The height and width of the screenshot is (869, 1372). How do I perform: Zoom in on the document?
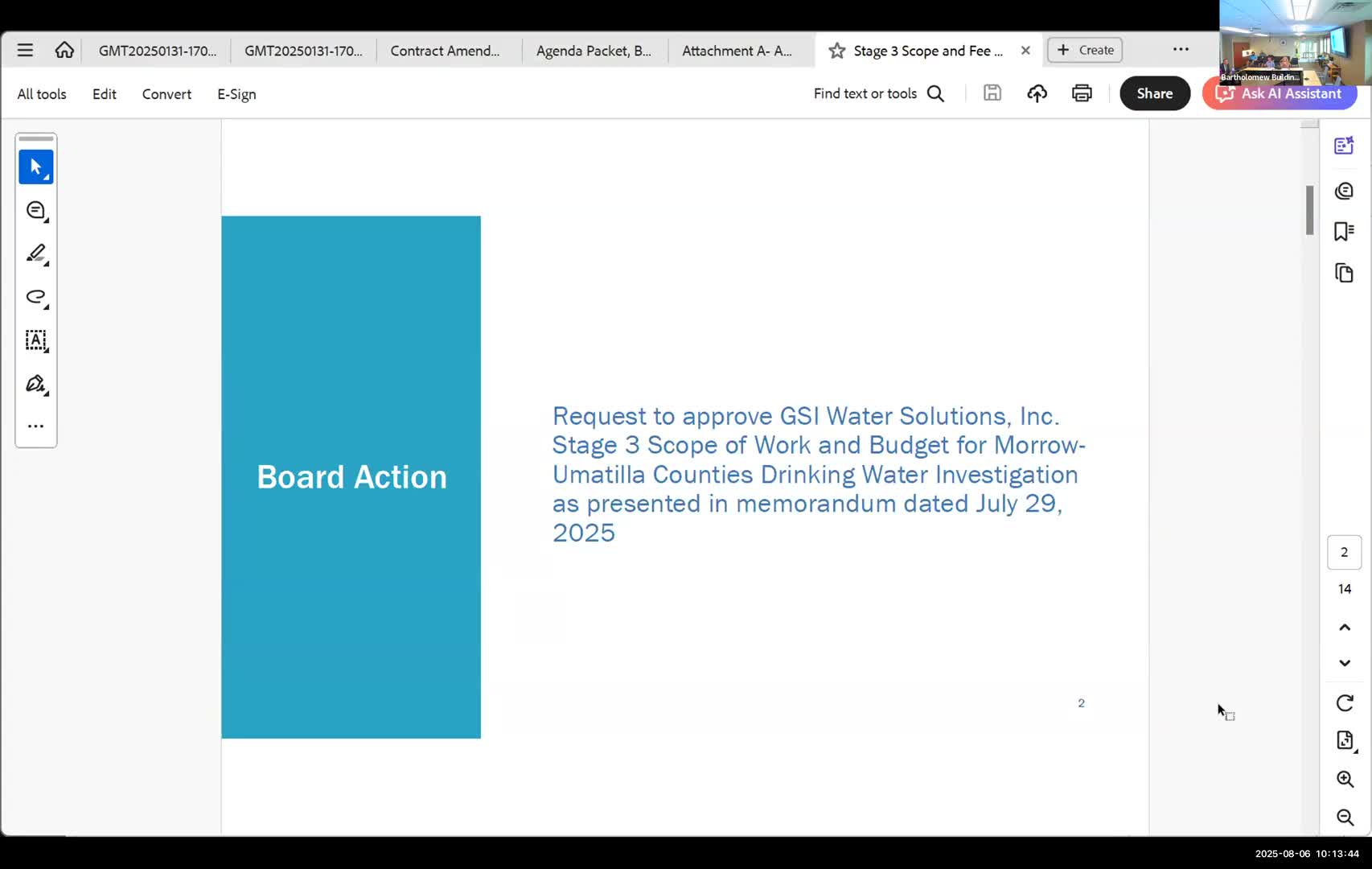(x=1345, y=779)
